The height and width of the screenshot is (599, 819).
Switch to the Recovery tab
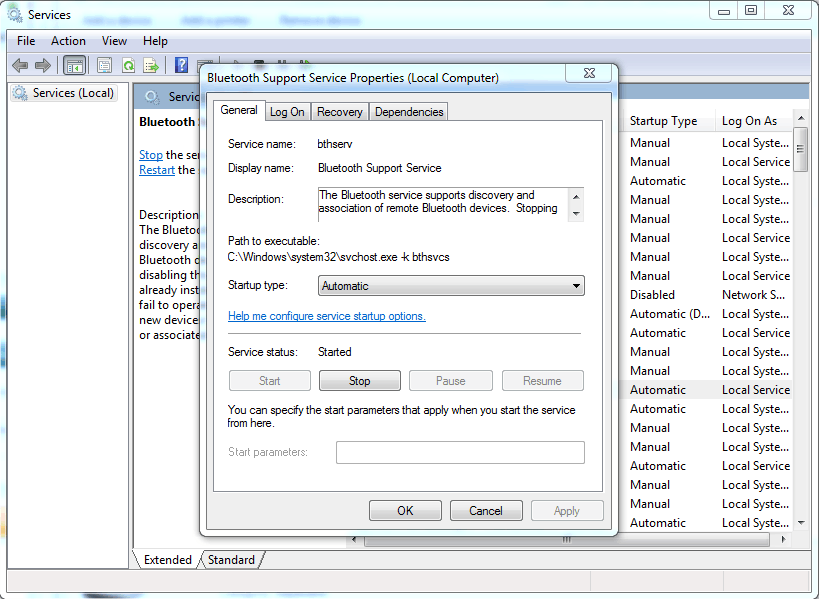tap(340, 112)
